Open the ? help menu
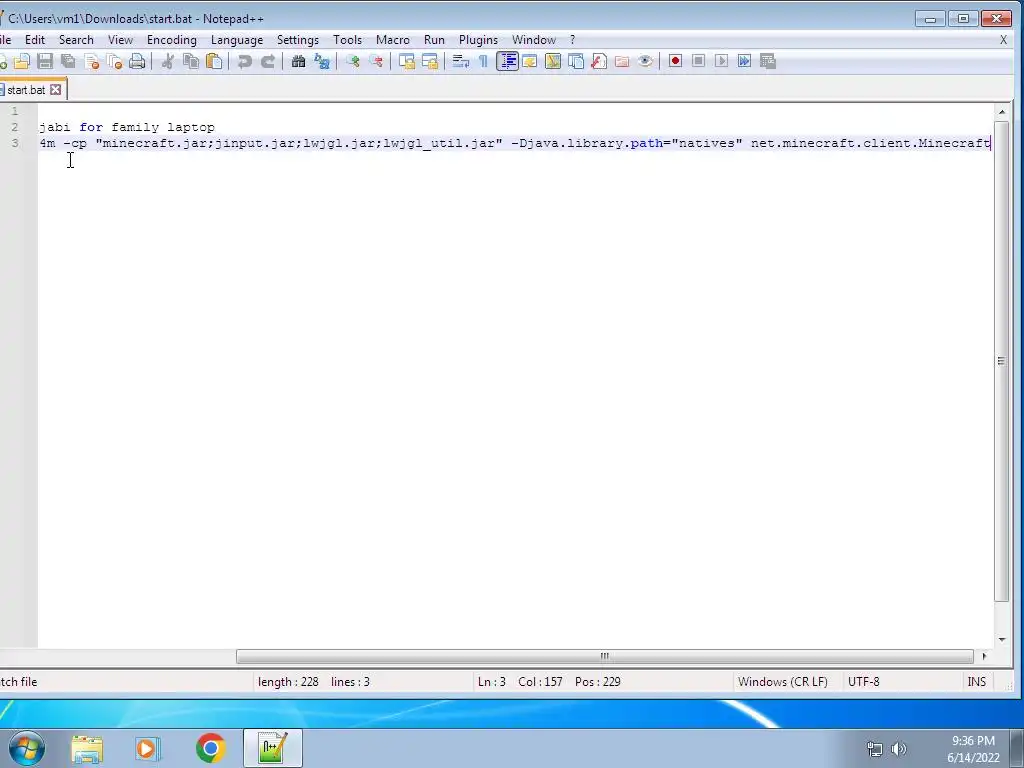Viewport: 1024px width, 768px height. pos(573,40)
